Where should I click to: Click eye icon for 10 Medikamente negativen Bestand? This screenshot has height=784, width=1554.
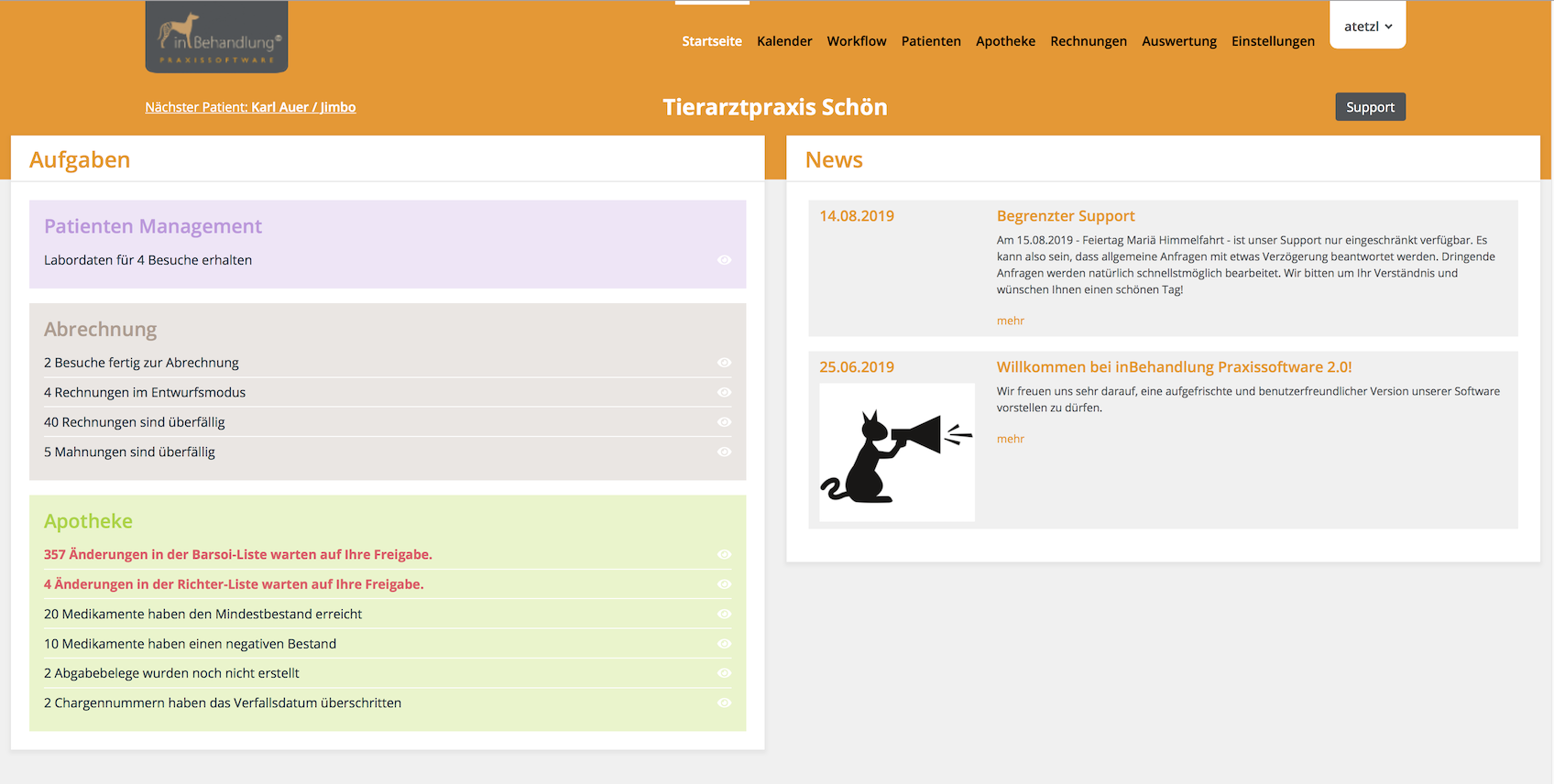pyautogui.click(x=724, y=644)
